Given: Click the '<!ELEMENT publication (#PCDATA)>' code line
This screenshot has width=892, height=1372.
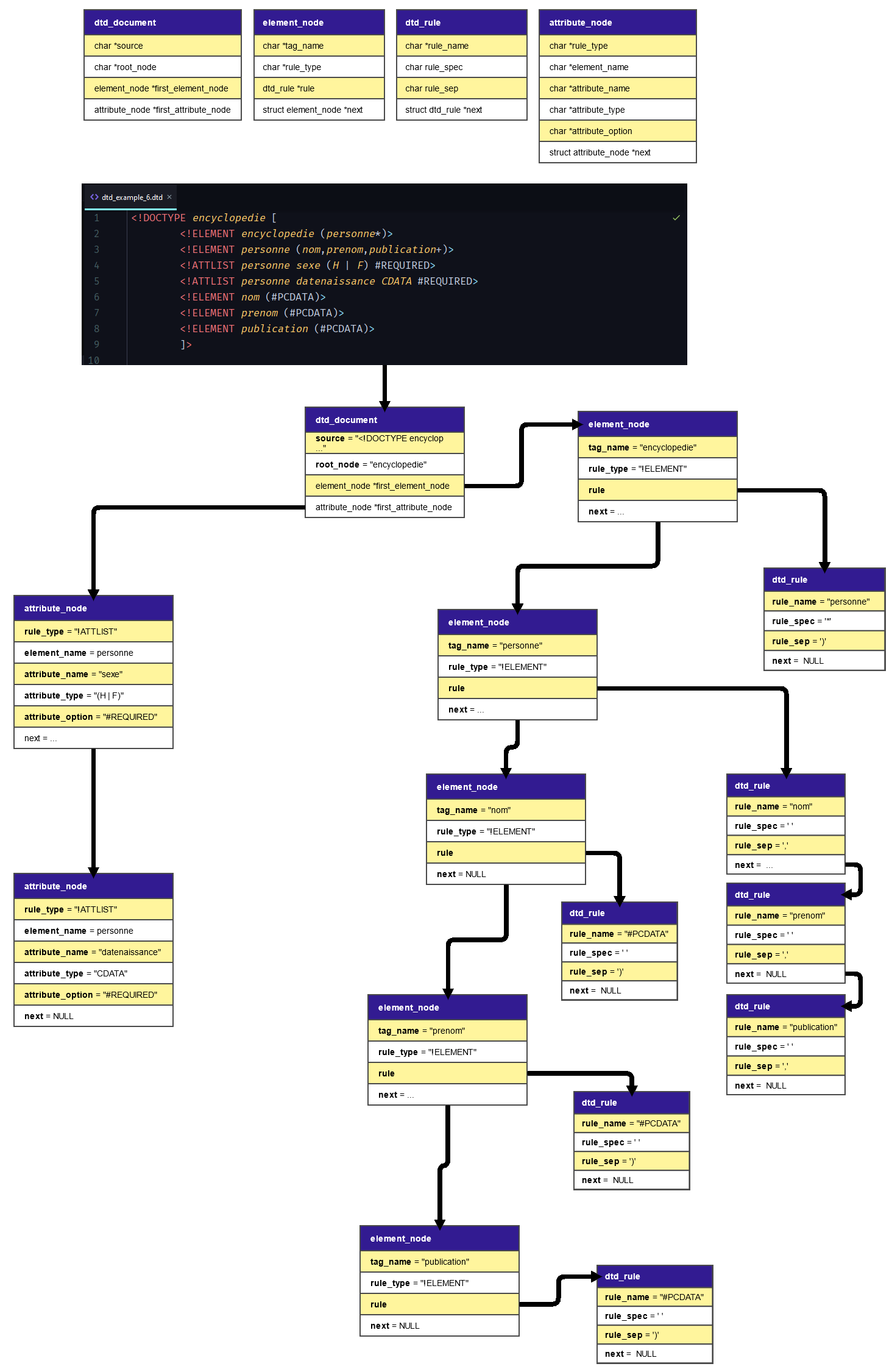Looking at the screenshot, I should 277,329.
